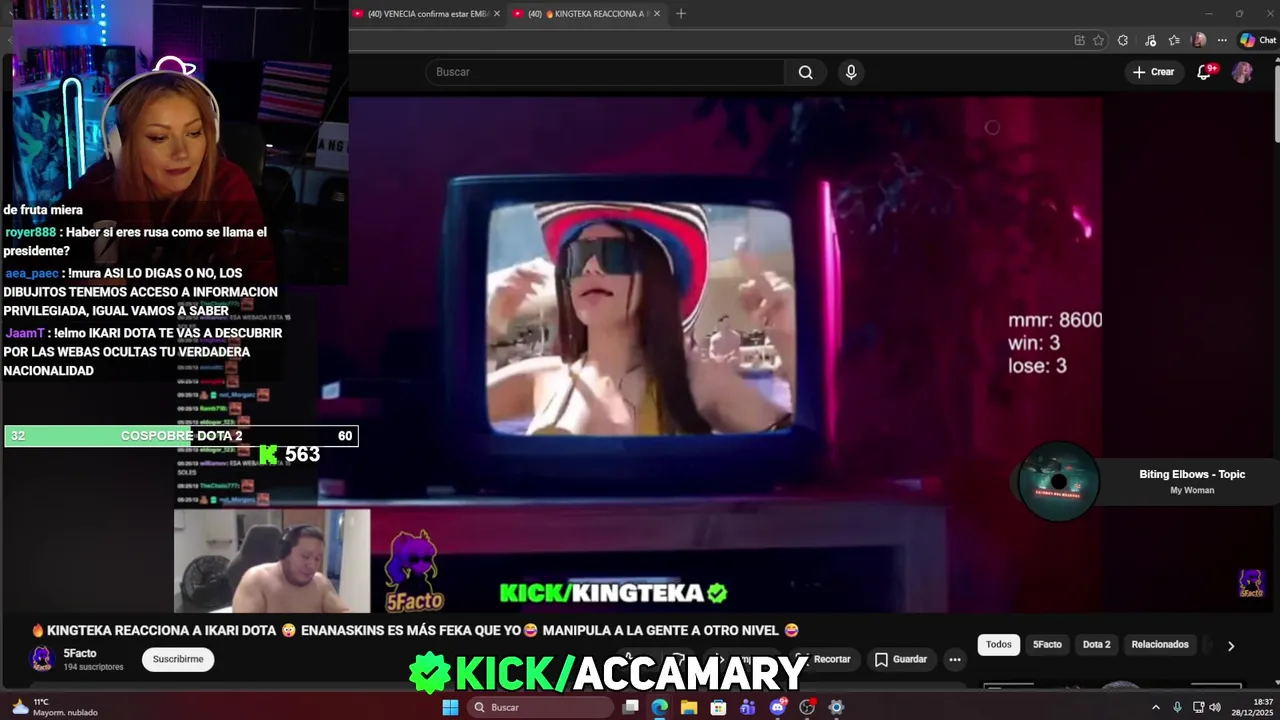Save video with the Guardar button
The height and width of the screenshot is (720, 1280).
pyautogui.click(x=901, y=659)
